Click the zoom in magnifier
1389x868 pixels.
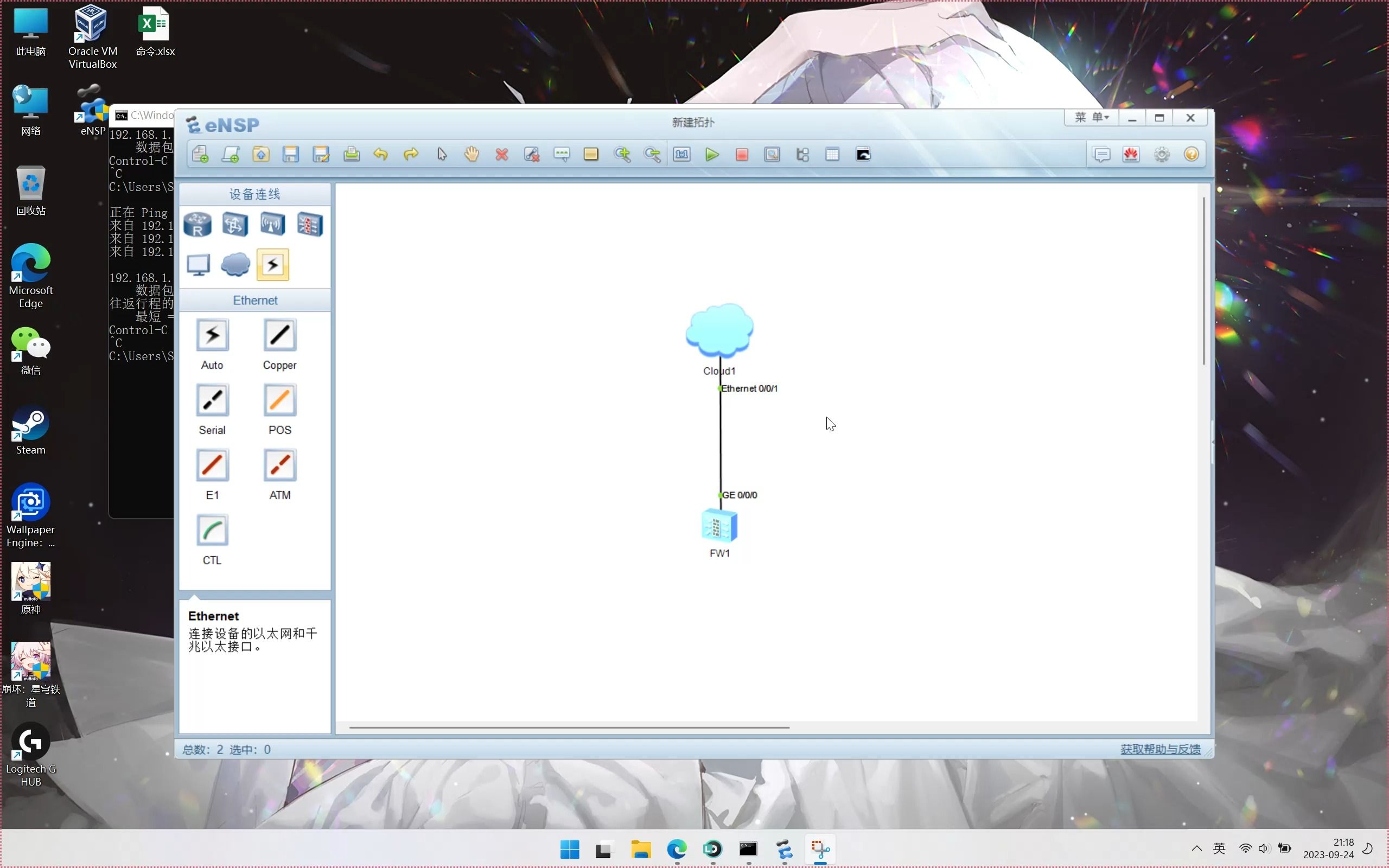click(x=622, y=155)
